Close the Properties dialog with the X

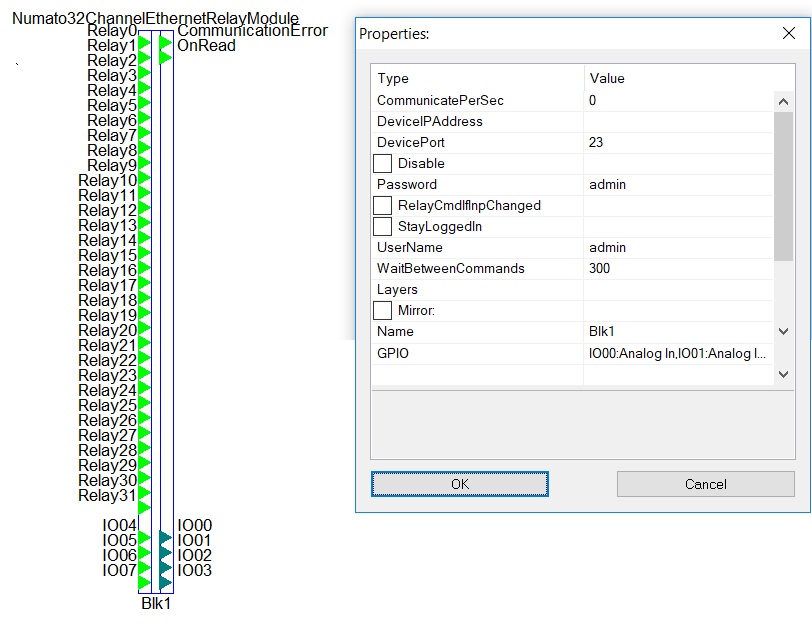[788, 33]
